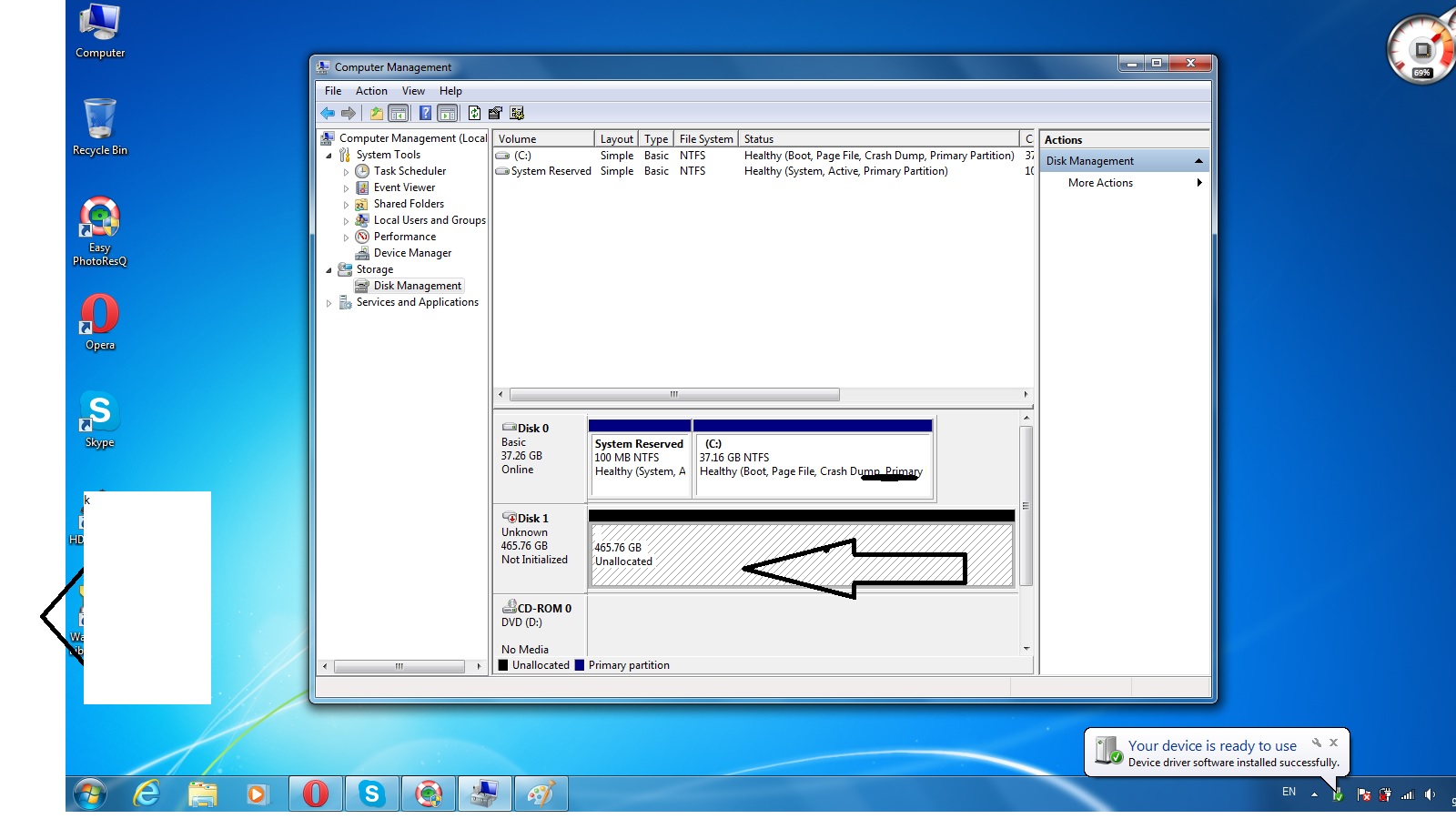Sort by the Layout column header
This screenshot has width=1456, height=819.
coord(616,139)
